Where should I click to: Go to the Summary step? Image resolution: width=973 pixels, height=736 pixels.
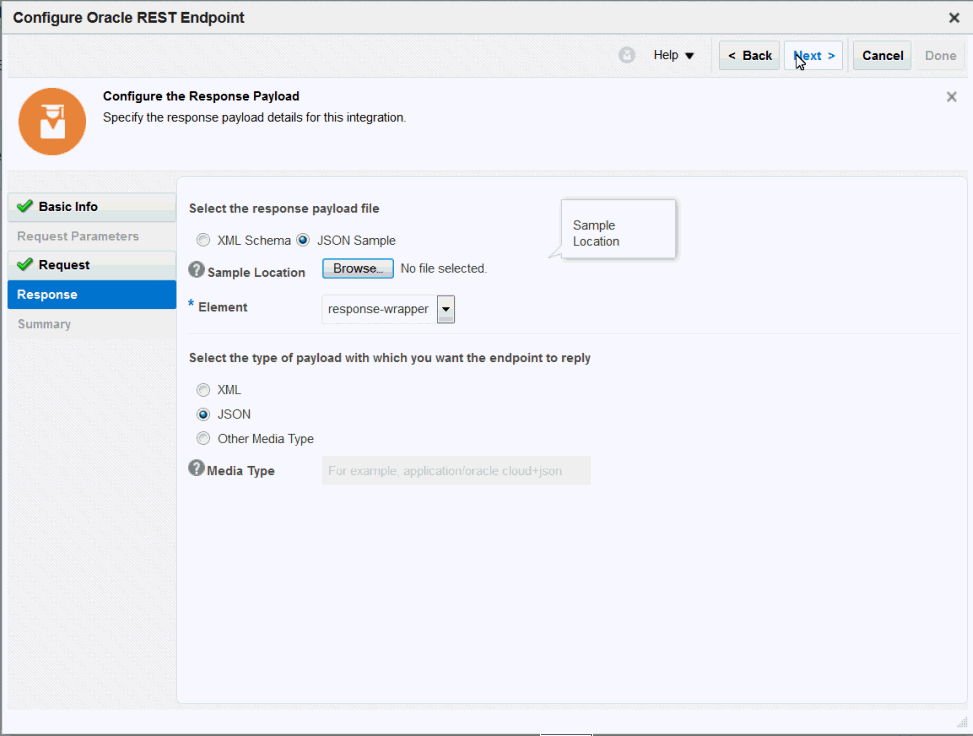(x=92, y=324)
